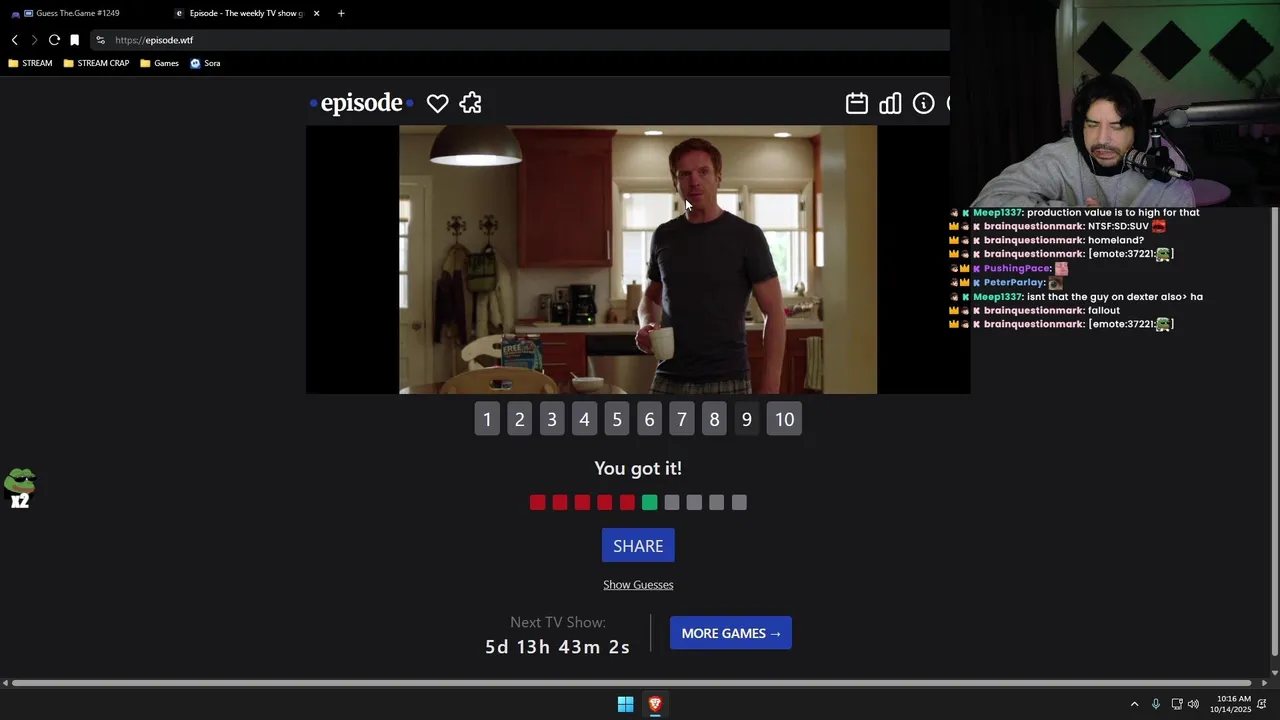Show frame 5
The width and height of the screenshot is (1280, 720).
point(617,420)
